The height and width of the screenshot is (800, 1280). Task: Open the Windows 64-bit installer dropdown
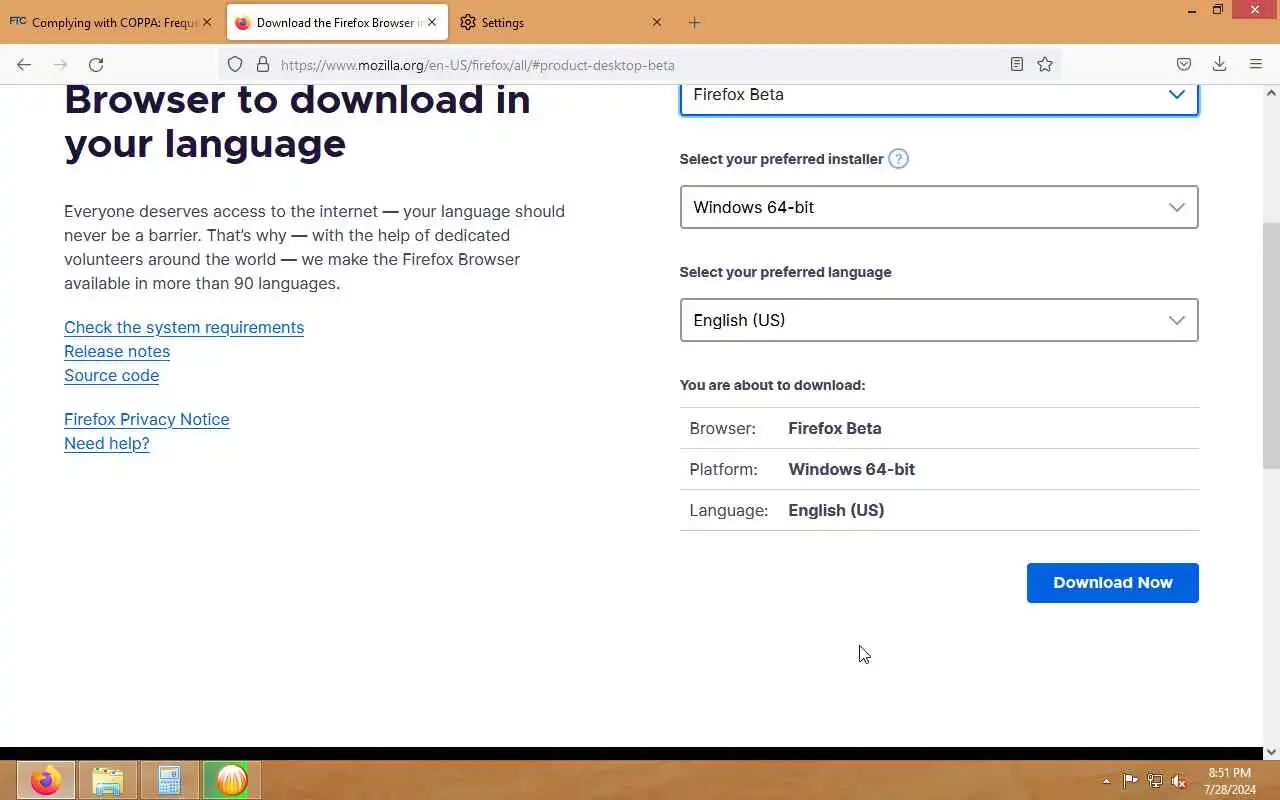(939, 207)
